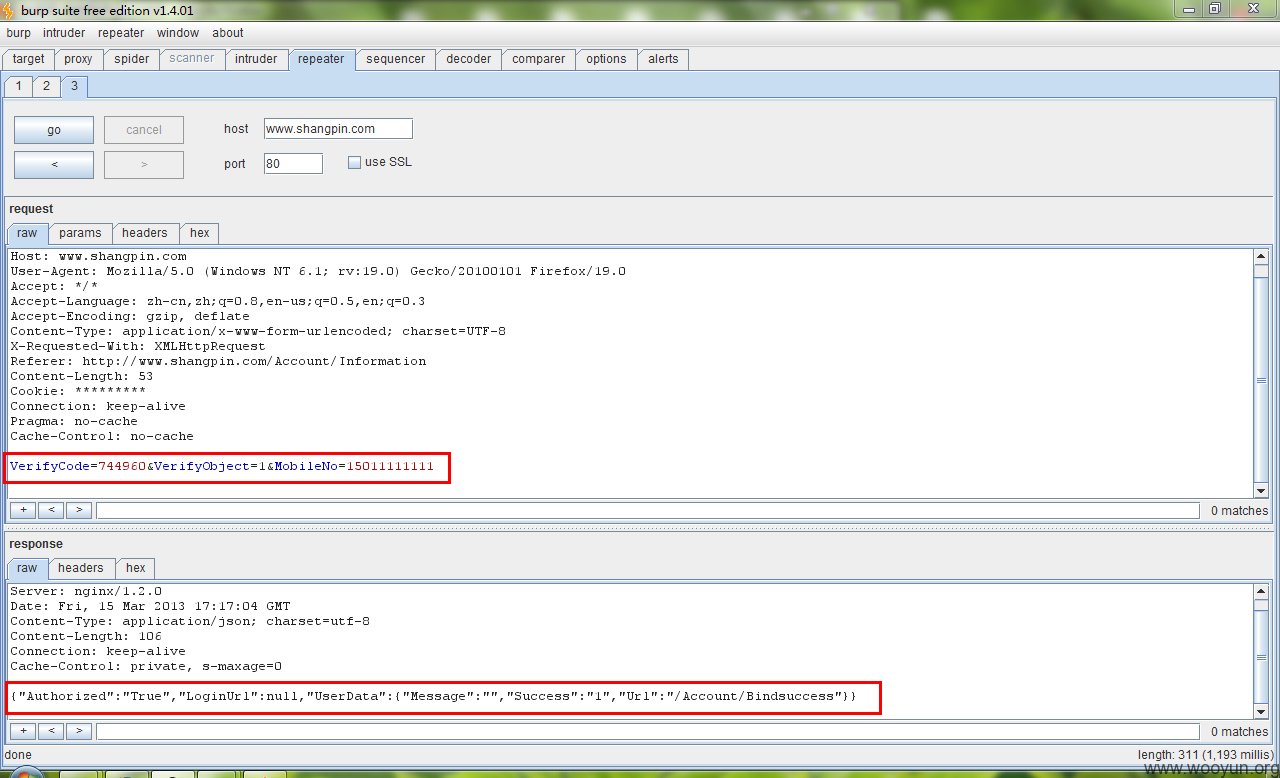Open the response headers tab
Image resolution: width=1280 pixels, height=778 pixels.
pos(81,568)
